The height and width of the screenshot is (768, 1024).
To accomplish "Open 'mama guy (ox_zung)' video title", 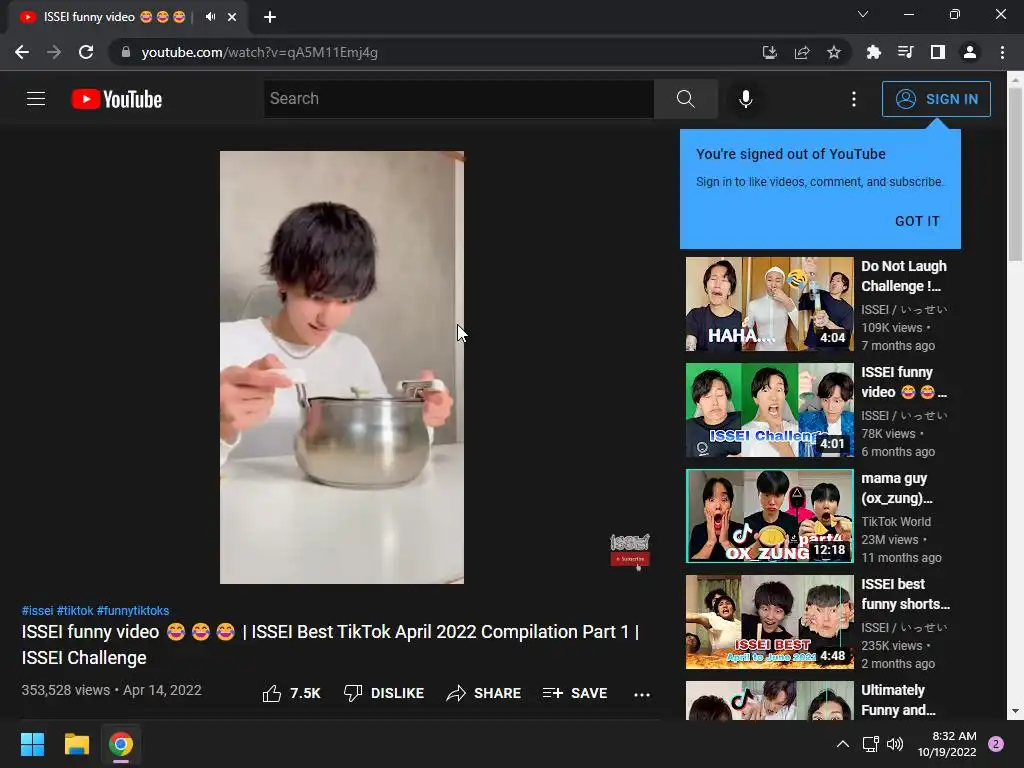I will 897,488.
